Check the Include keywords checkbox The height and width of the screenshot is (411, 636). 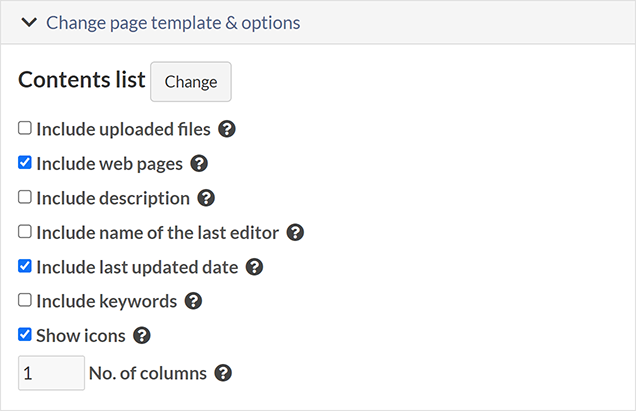(x=25, y=301)
